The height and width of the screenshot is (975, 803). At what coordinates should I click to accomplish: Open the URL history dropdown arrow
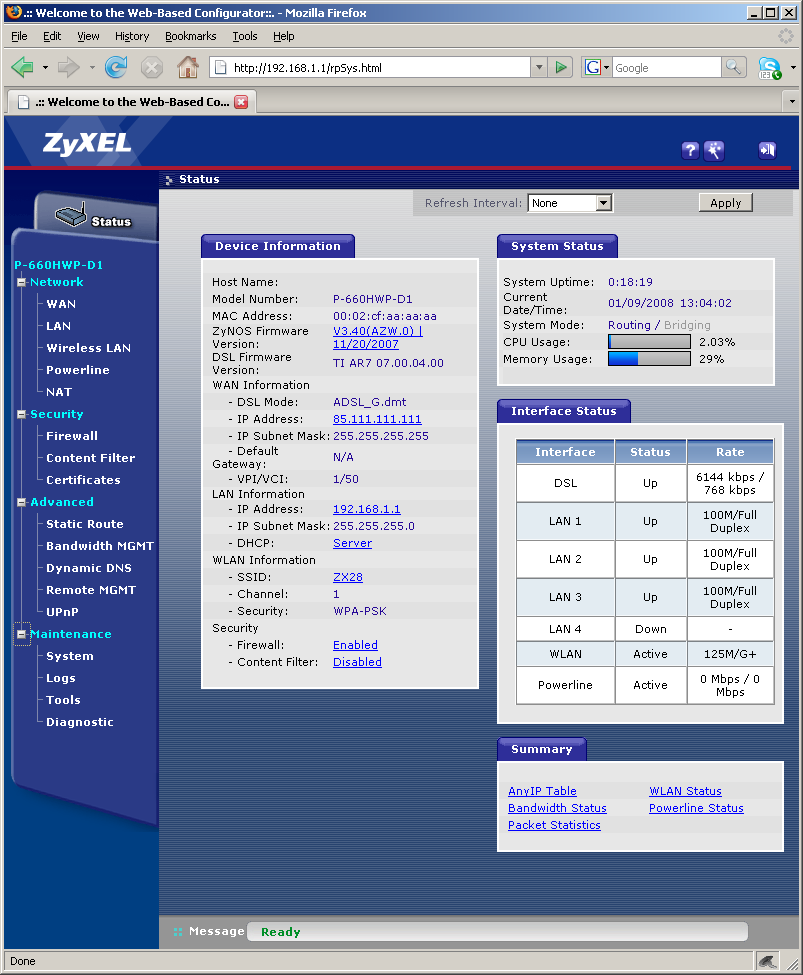tap(539, 67)
